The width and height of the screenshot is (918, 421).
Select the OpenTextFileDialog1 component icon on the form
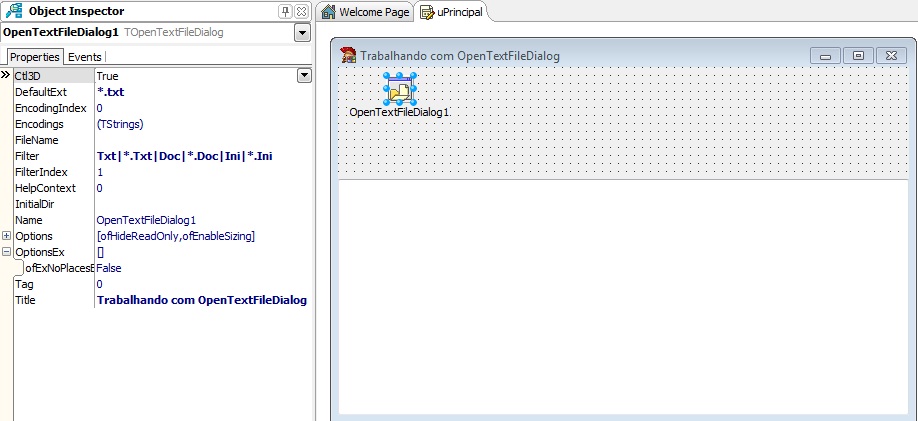click(401, 89)
